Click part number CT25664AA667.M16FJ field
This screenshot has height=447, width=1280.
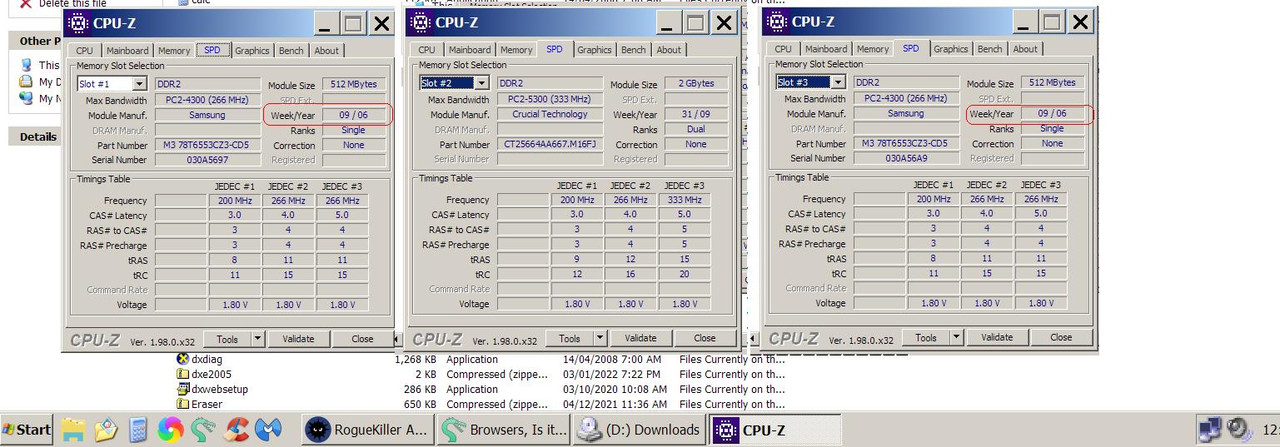(x=550, y=144)
